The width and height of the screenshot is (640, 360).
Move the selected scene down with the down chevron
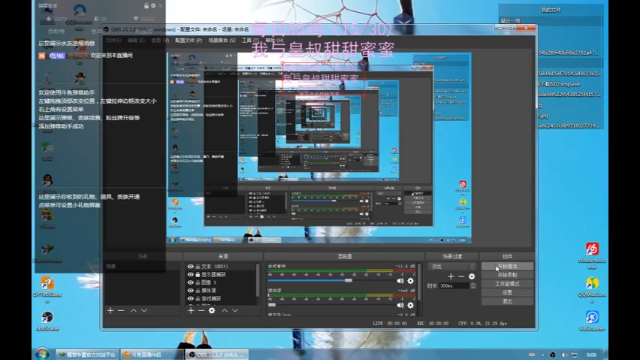144,311
